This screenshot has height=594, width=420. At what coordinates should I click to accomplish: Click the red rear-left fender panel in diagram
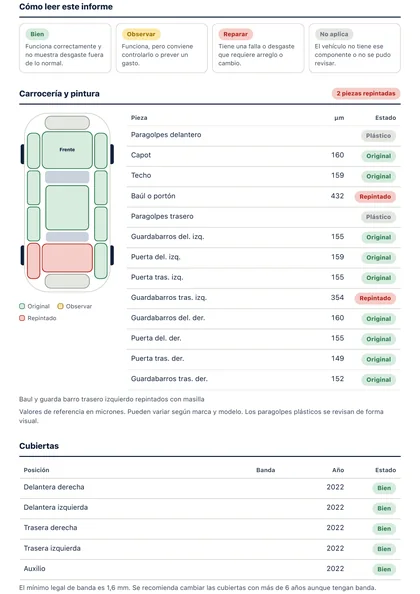tap(33, 261)
